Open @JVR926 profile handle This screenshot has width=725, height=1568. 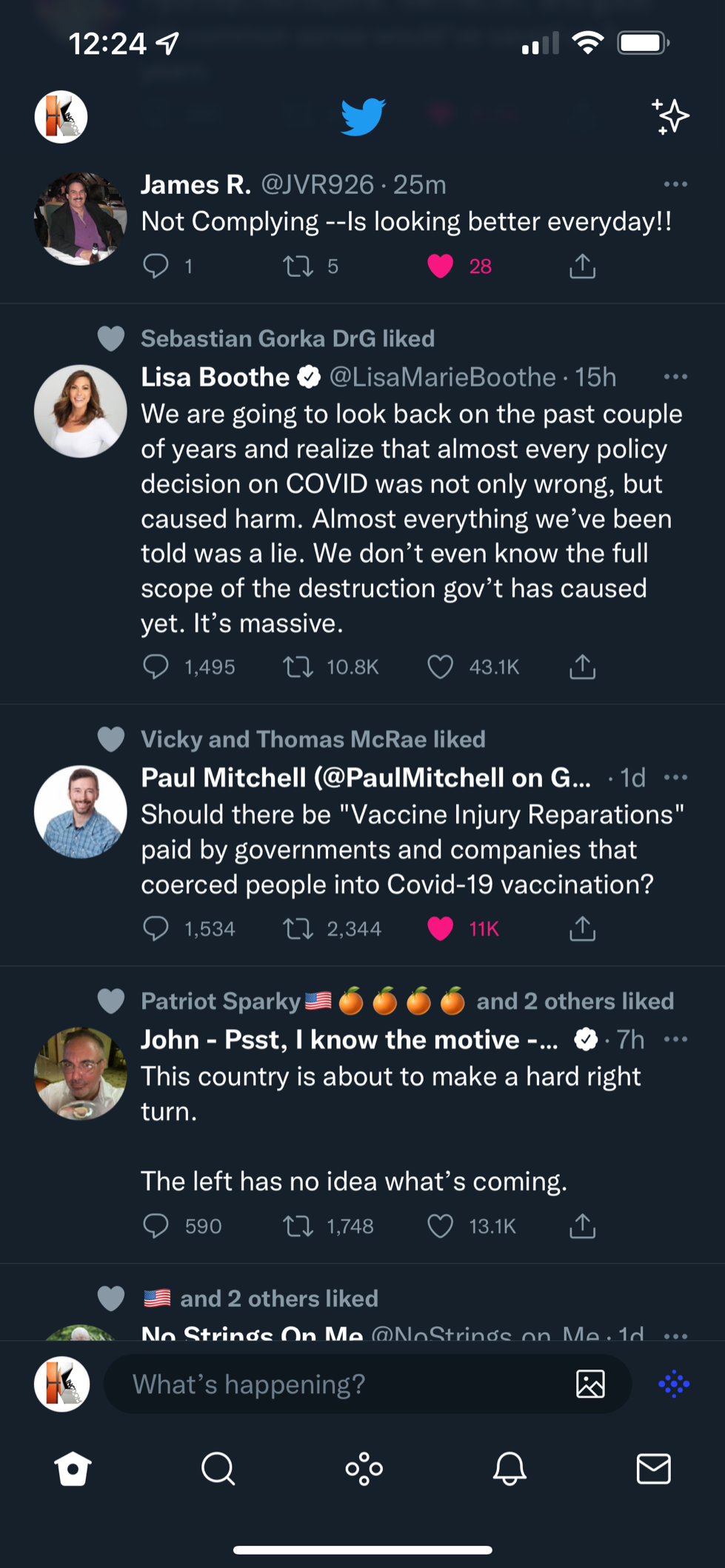317,184
